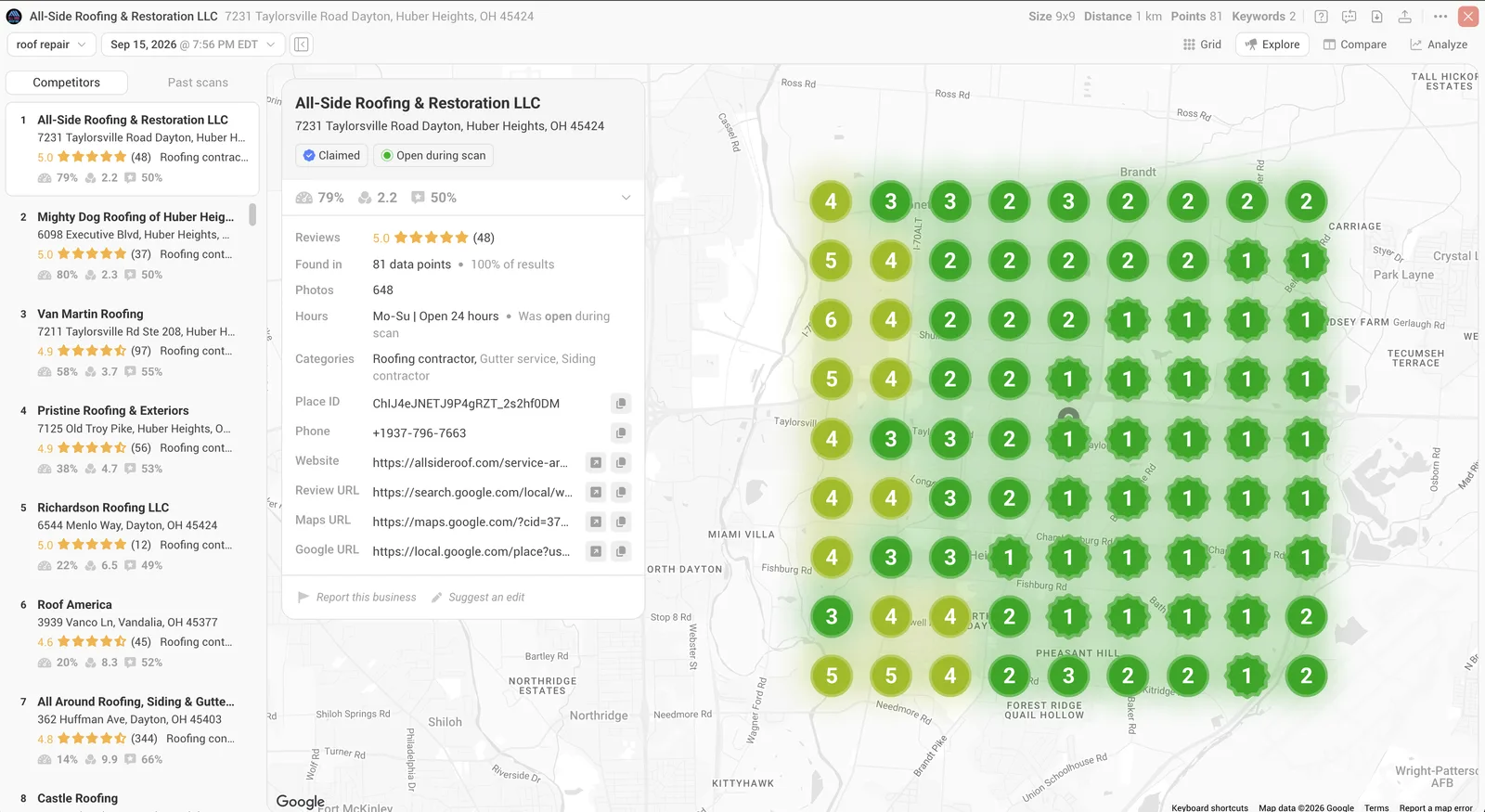Click the flag icon beside Report this business
The image size is (1485, 812).
point(303,597)
